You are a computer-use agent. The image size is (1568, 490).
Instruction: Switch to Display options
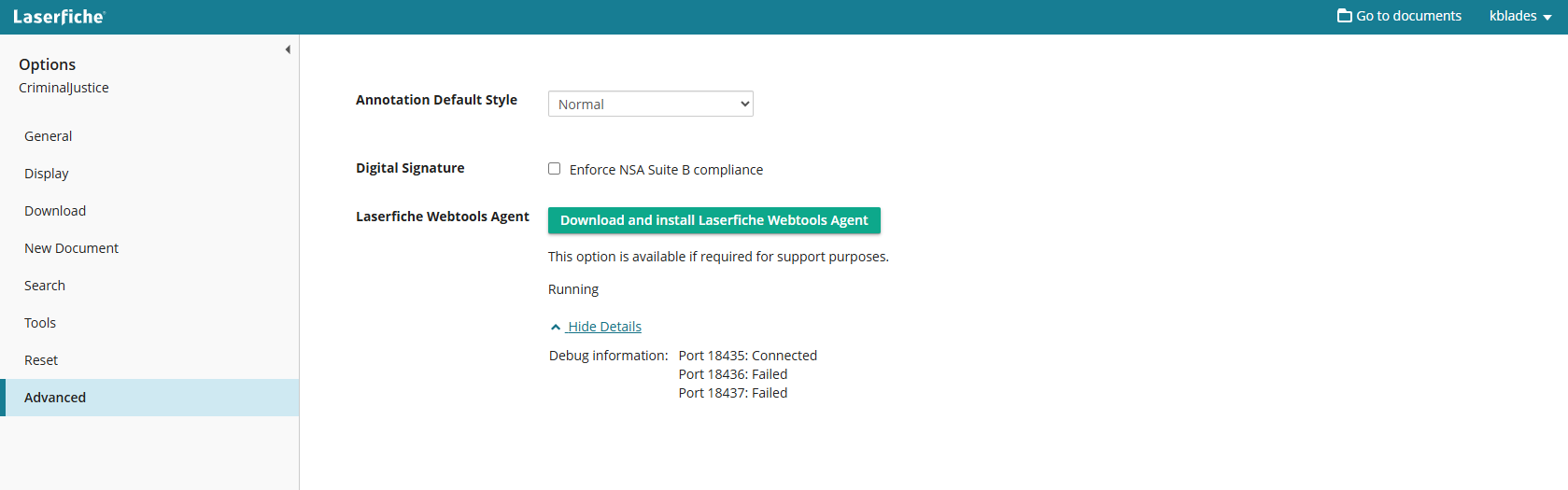47,174
